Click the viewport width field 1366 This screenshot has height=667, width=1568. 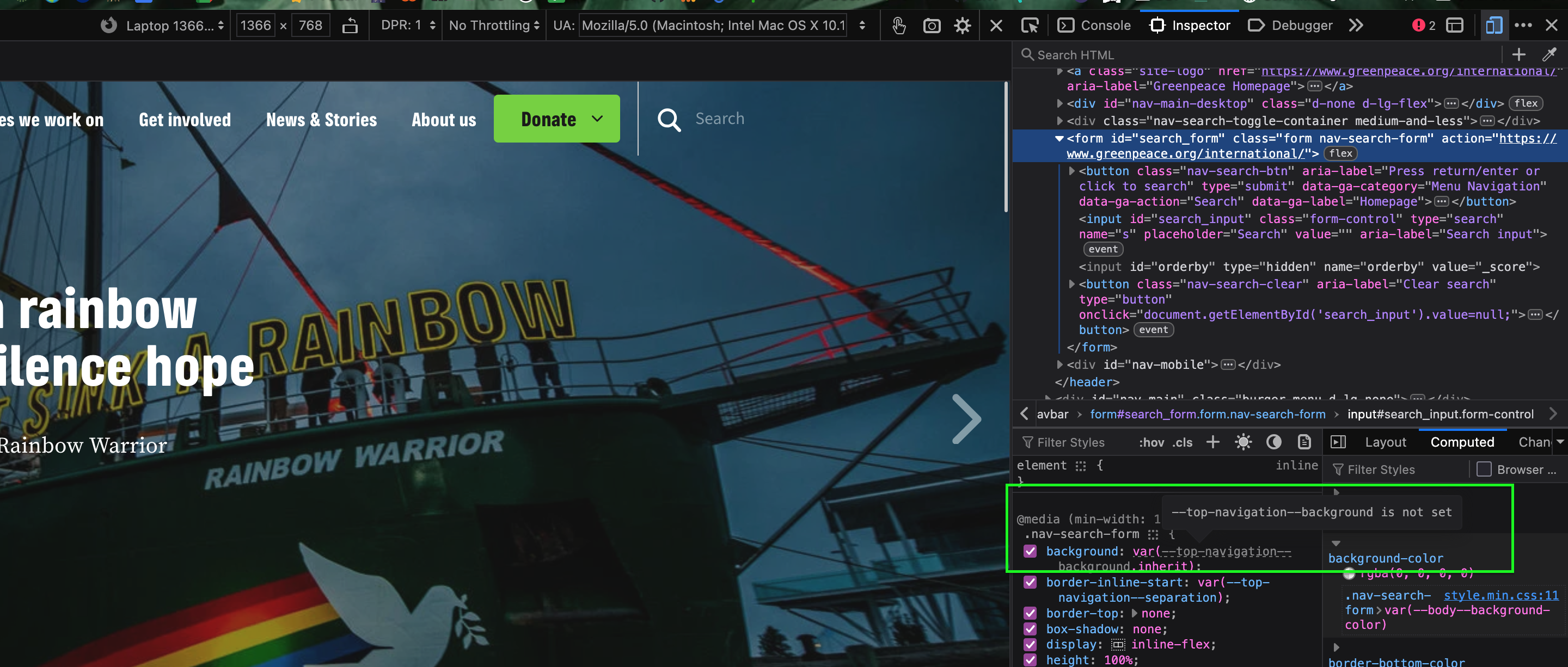(256, 26)
